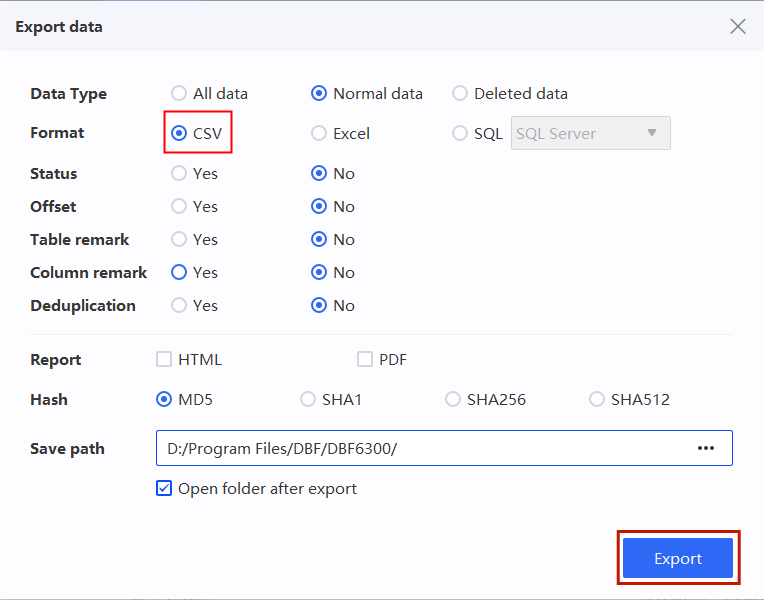Pick SHA512 hash algorithm
The height and width of the screenshot is (600, 764).
tap(597, 399)
